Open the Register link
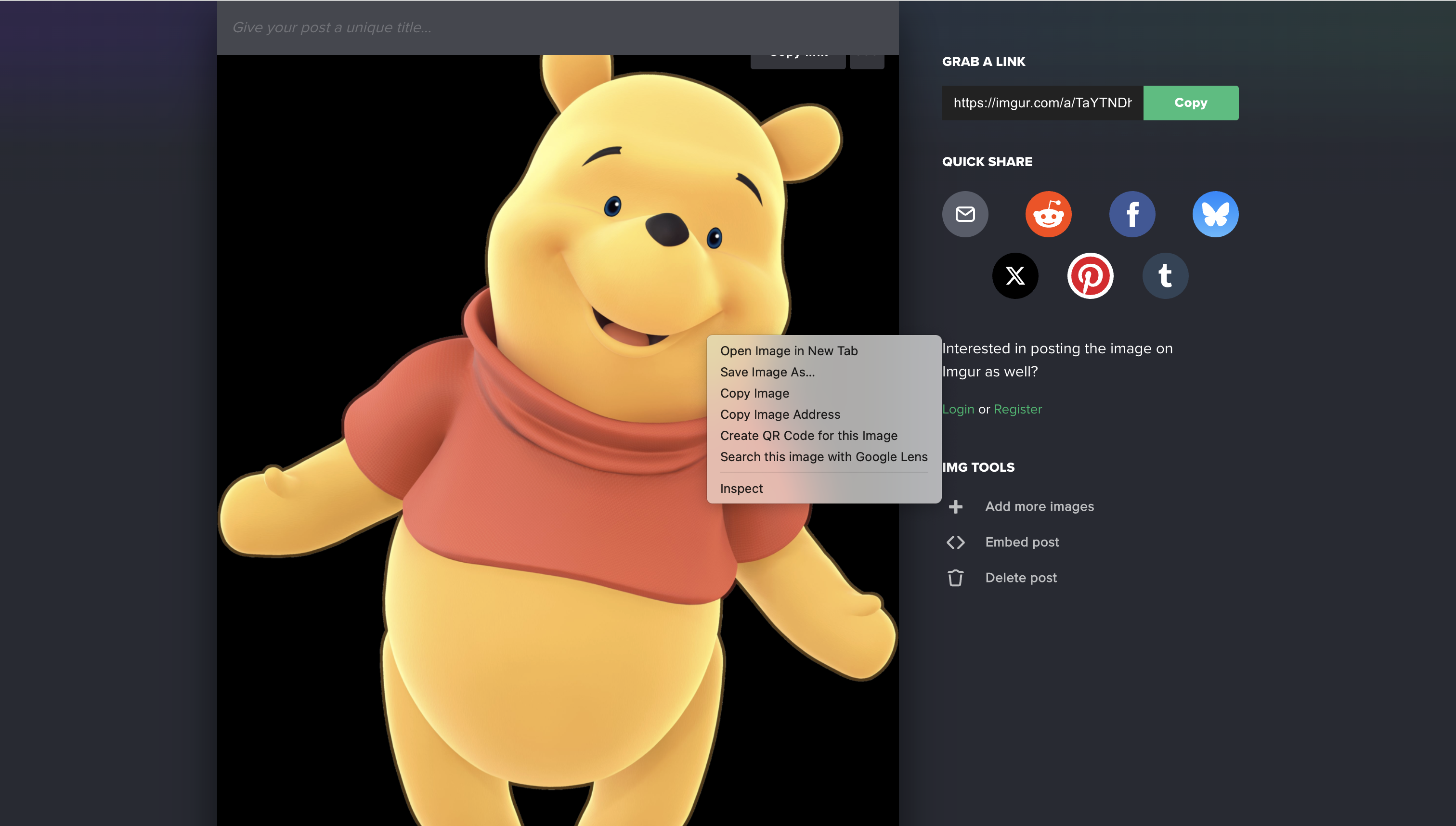The height and width of the screenshot is (826, 1456). click(x=1017, y=409)
